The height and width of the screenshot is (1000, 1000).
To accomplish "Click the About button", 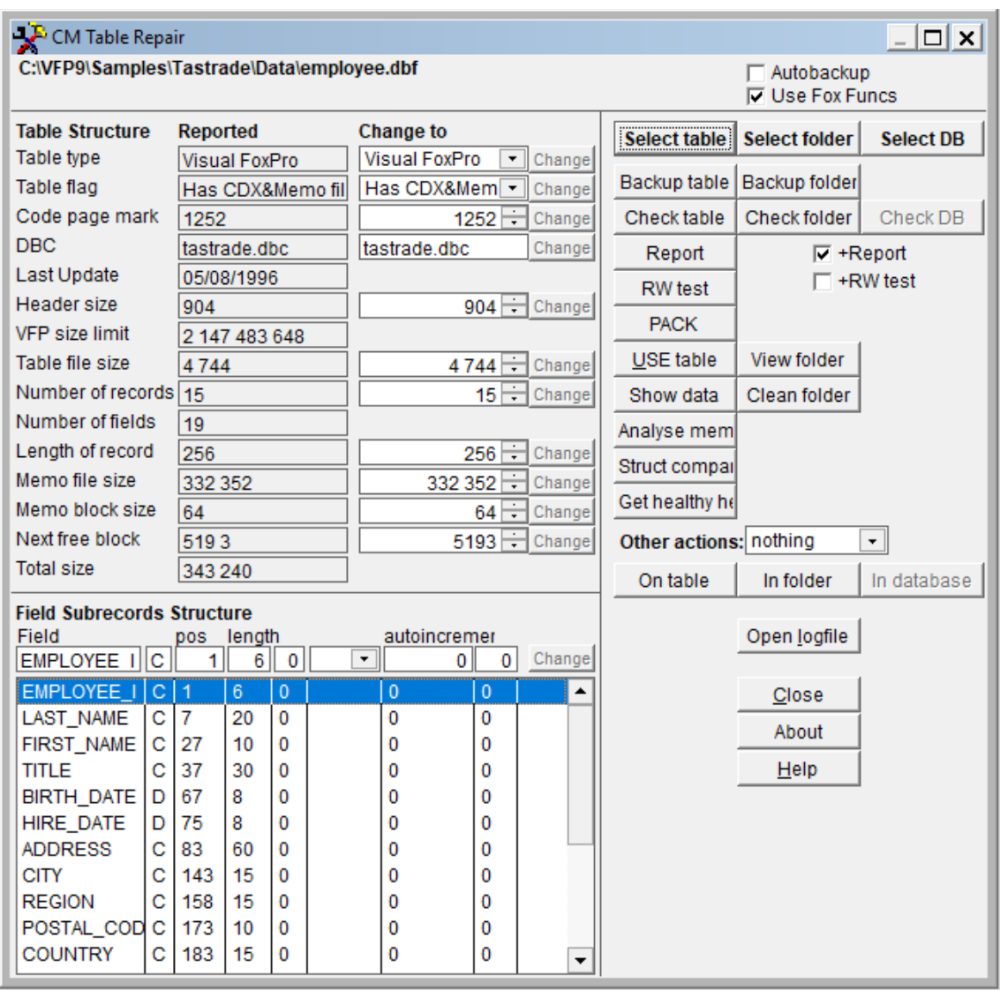I will click(798, 731).
